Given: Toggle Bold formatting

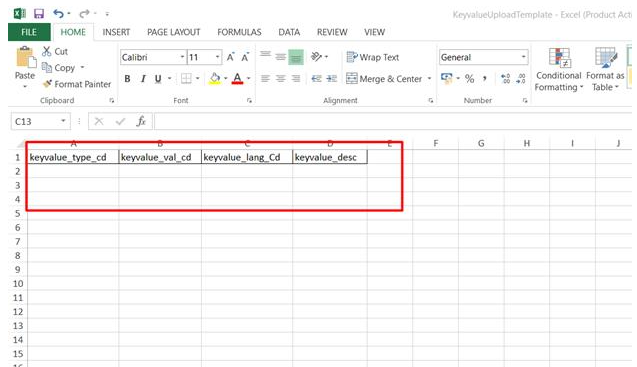Looking at the screenshot, I should tap(128, 78).
